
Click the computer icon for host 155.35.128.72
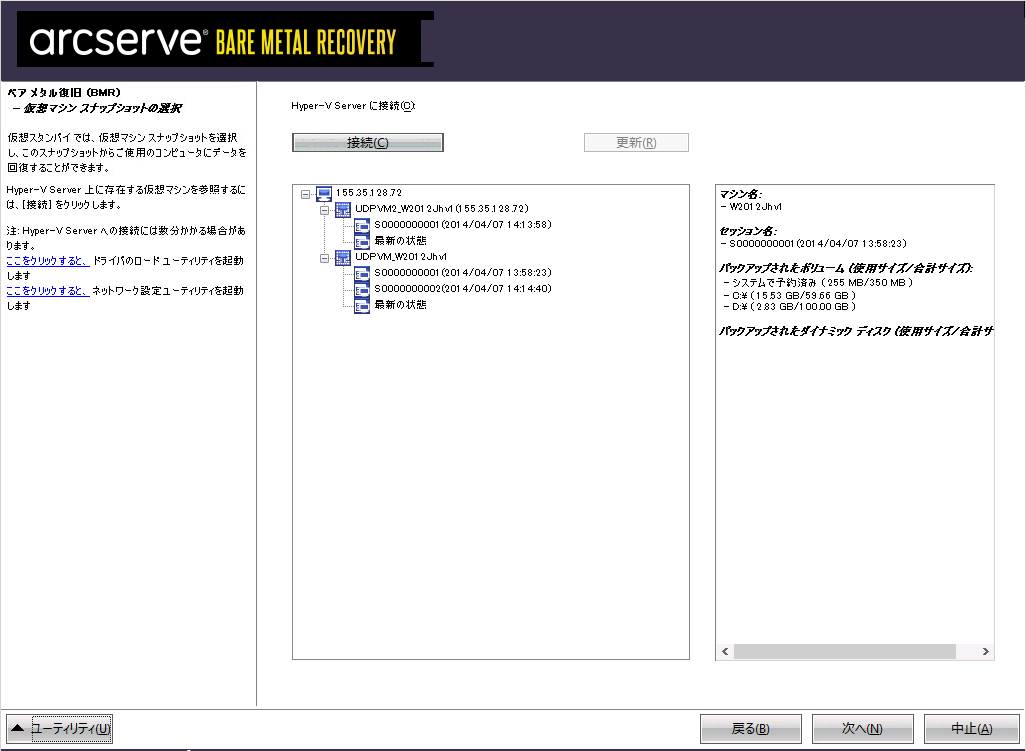(324, 194)
